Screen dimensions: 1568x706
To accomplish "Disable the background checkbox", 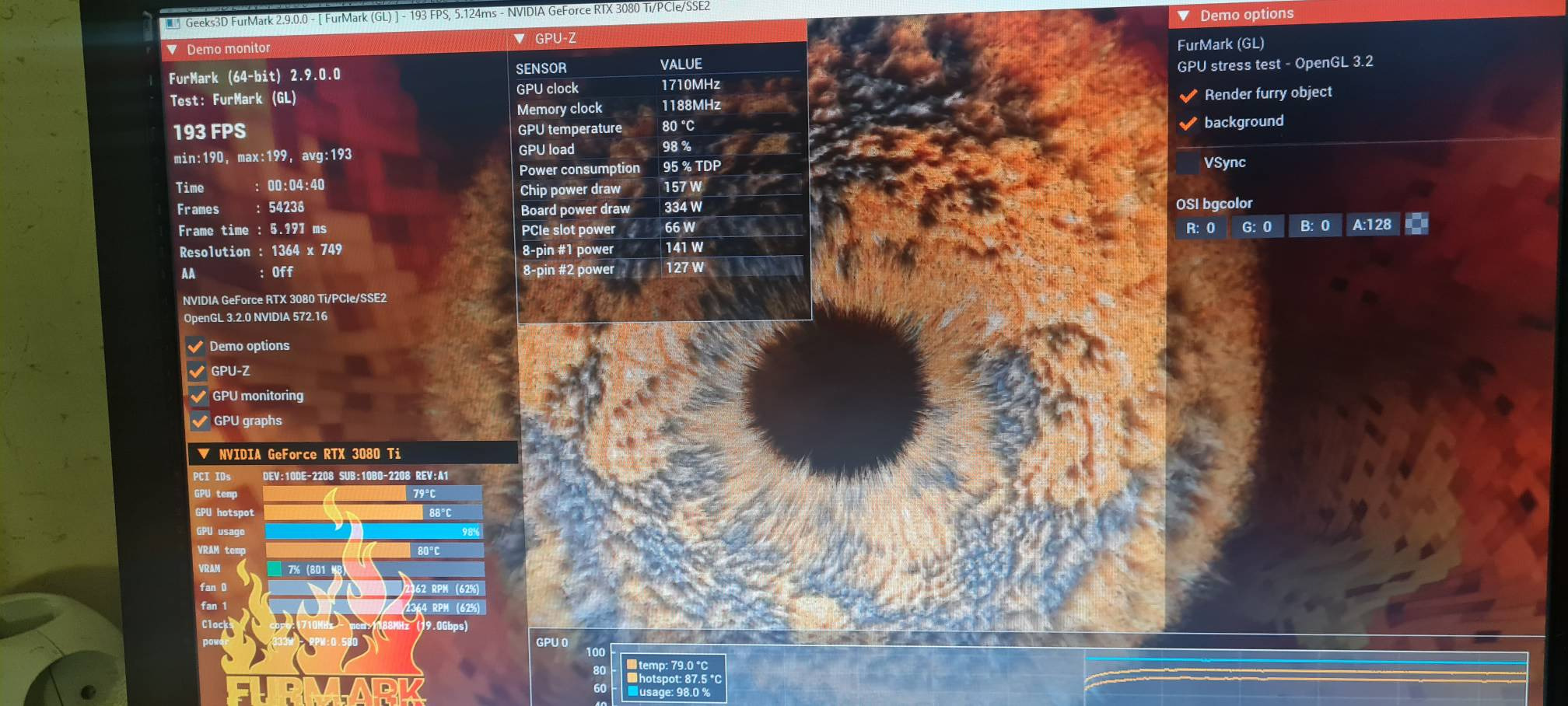I will (x=1188, y=124).
